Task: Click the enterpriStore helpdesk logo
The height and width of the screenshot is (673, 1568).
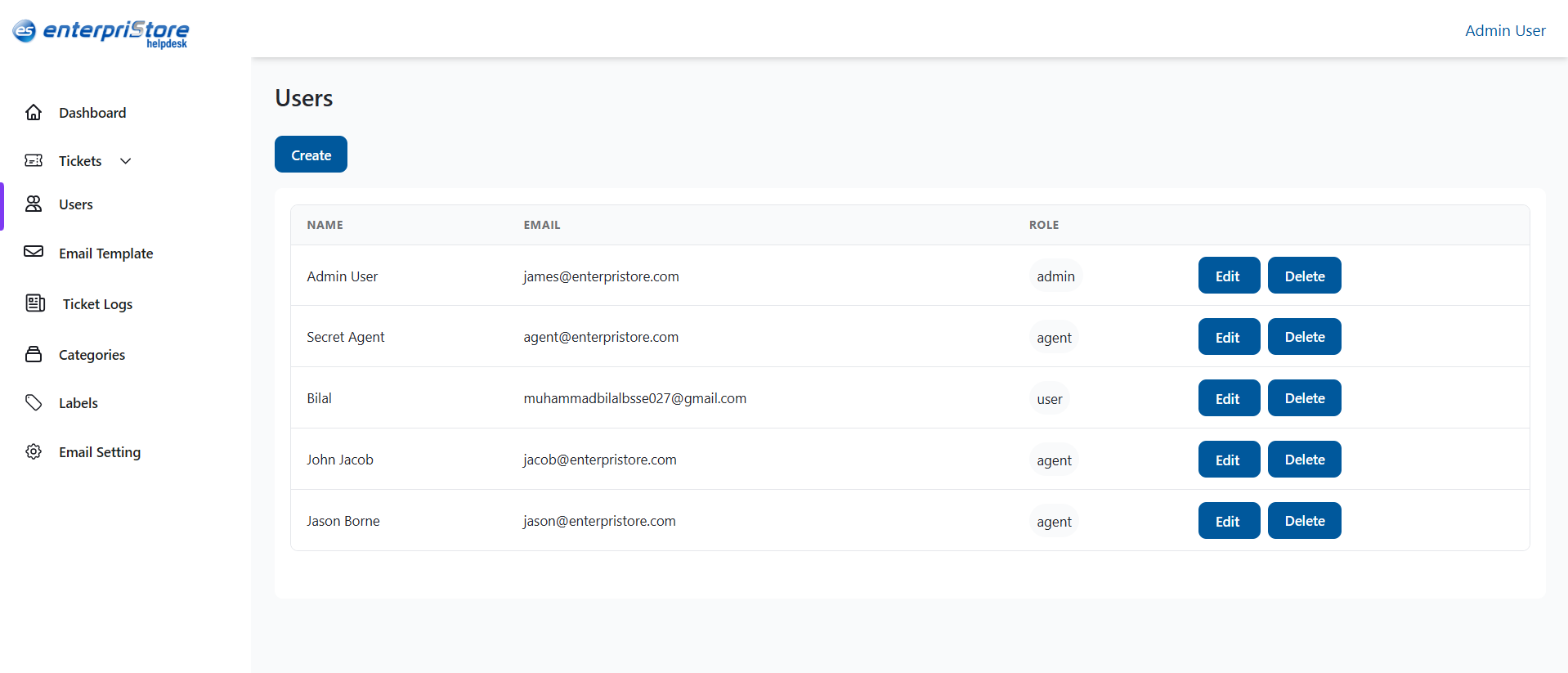Action: (101, 33)
